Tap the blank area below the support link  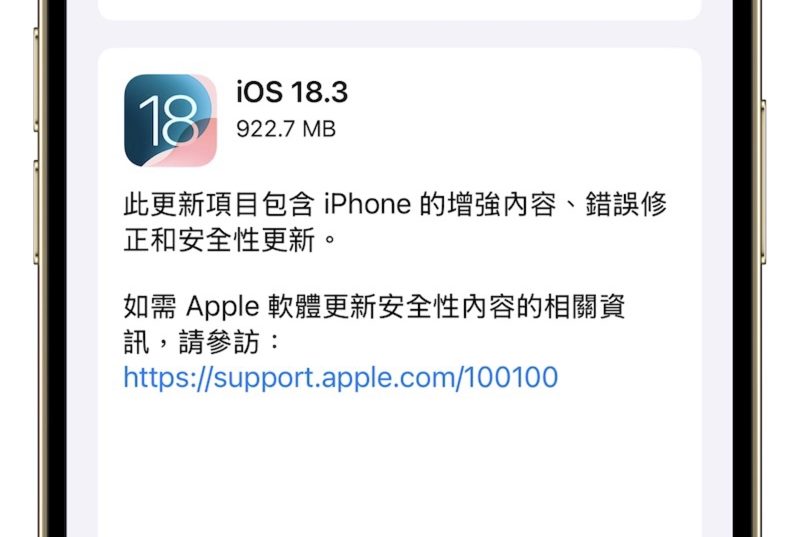(x=399, y=464)
